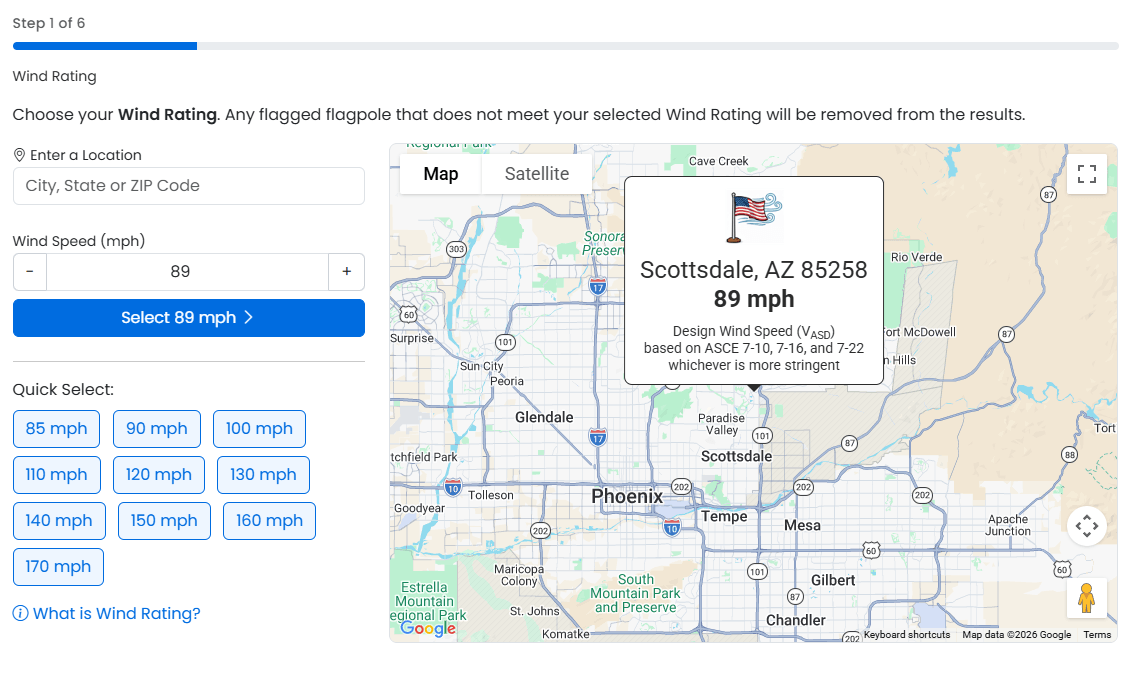Image resolution: width=1133 pixels, height=681 pixels.
Task: Increase wind speed with the plus button
Action: [x=347, y=272]
